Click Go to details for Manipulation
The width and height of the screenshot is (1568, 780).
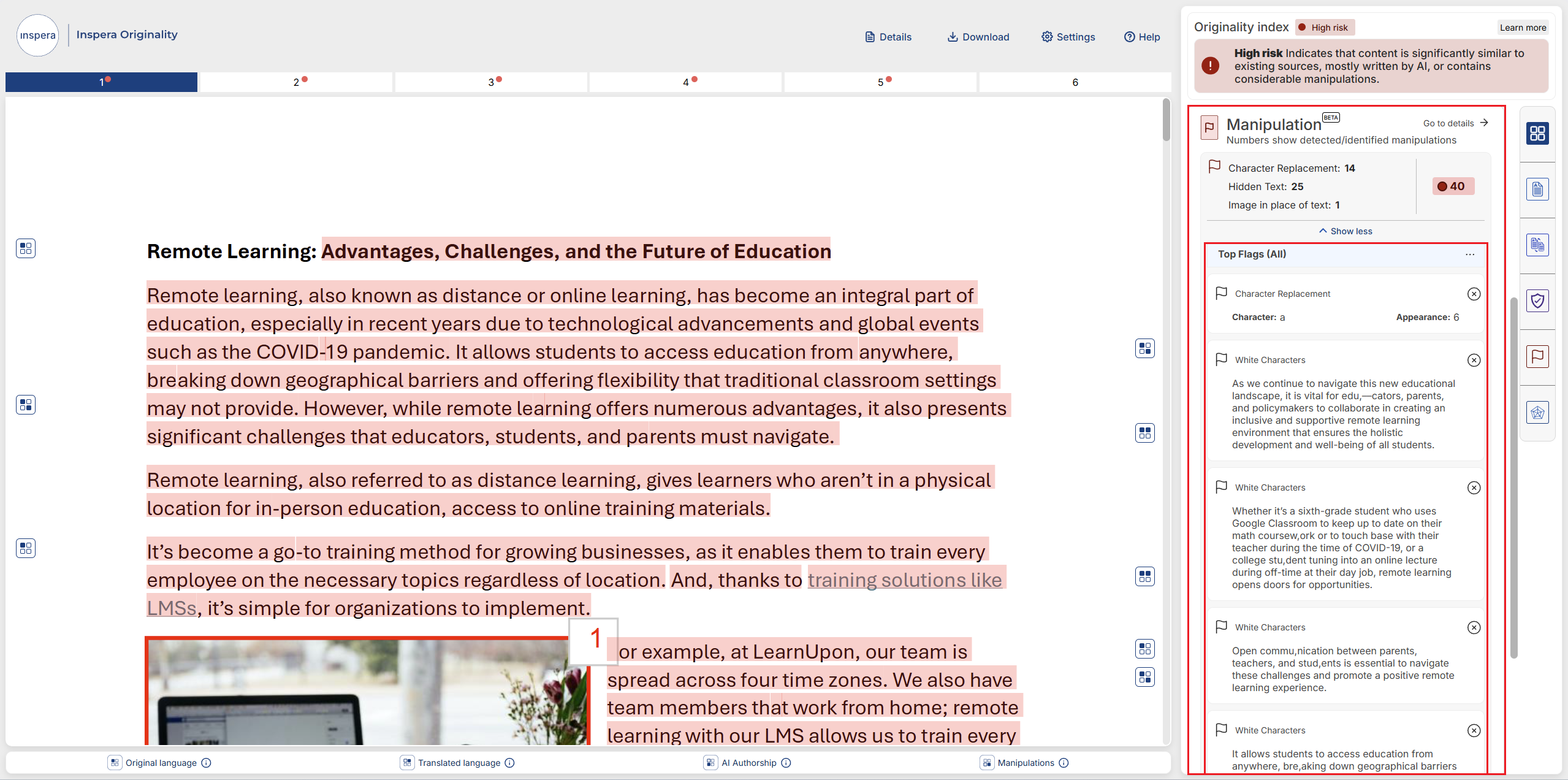click(x=1455, y=123)
